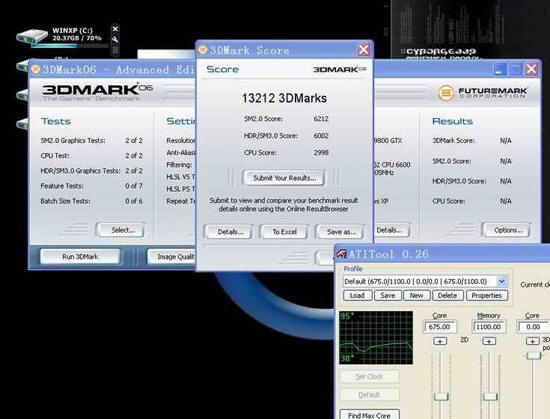
Task: Click the HDR/SM3.0 Score value 6002
Action: coord(321,136)
